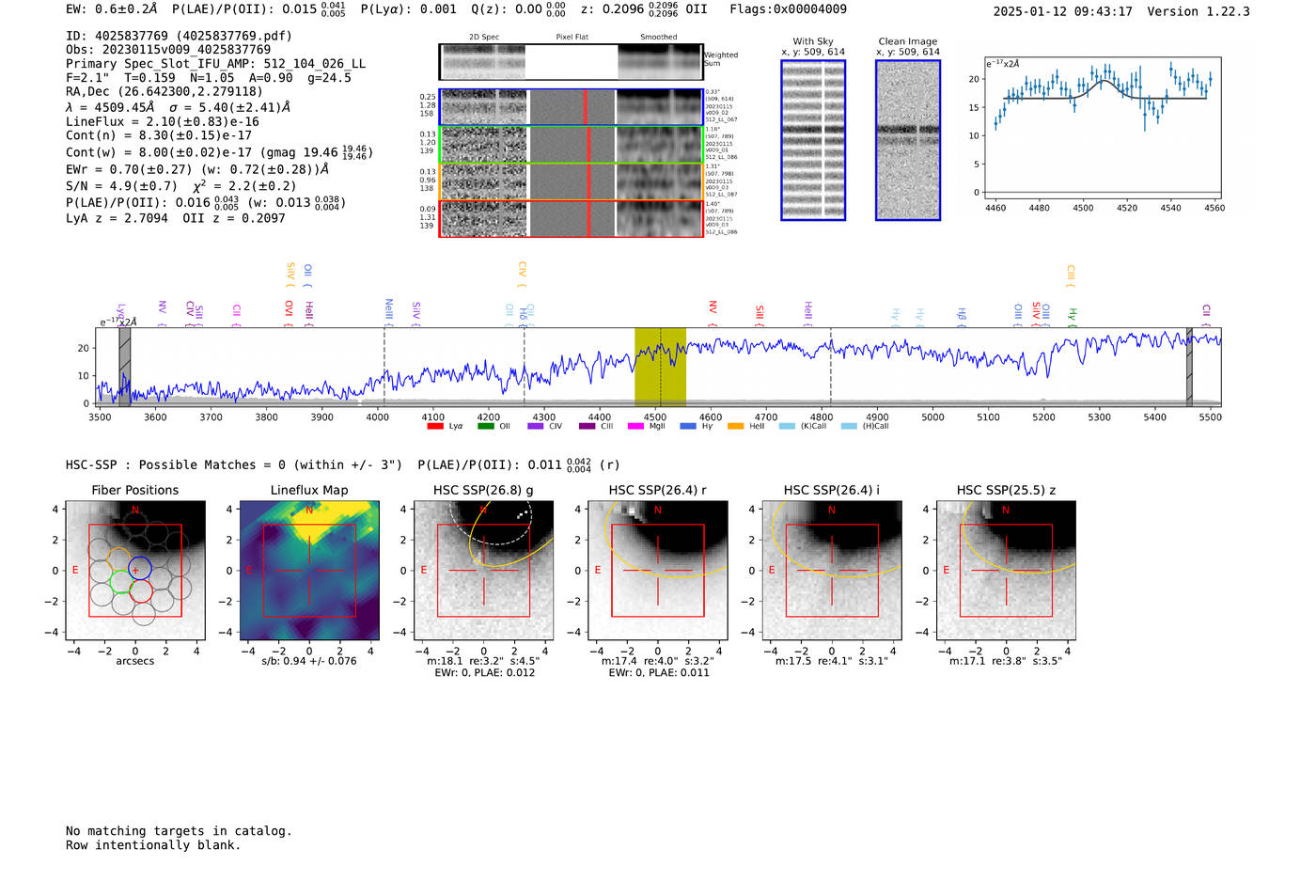Viewport: 1316px width, 896px height.
Task: Click the yellow highlighted emission line region
Action: tap(660, 367)
